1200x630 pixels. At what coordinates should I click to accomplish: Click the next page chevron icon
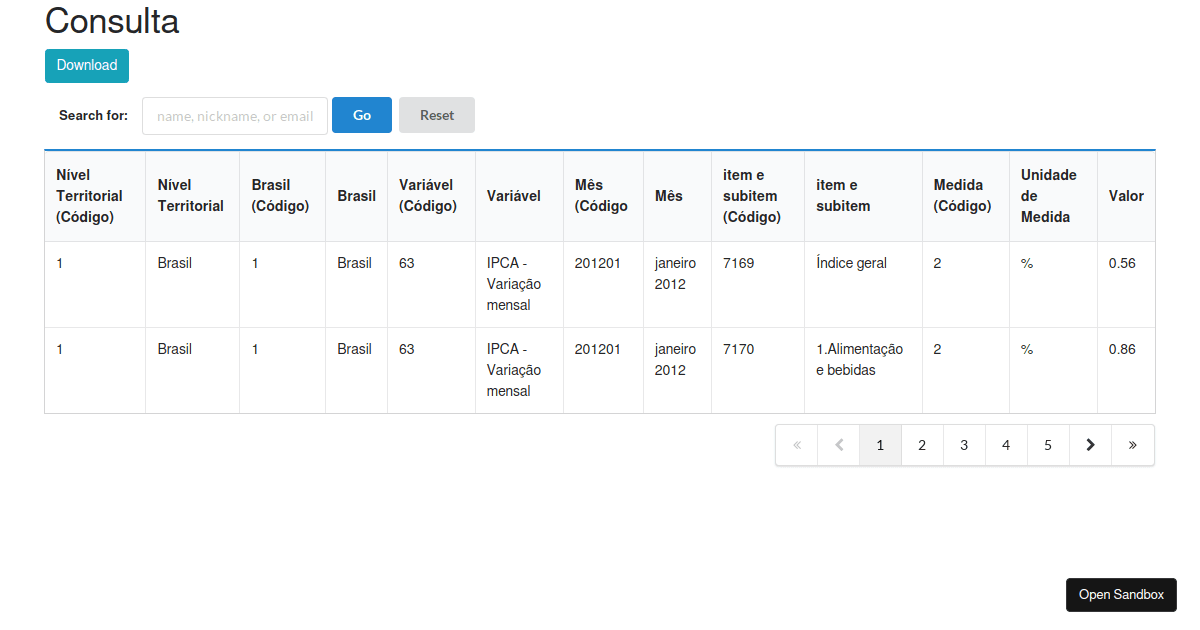pos(1090,444)
